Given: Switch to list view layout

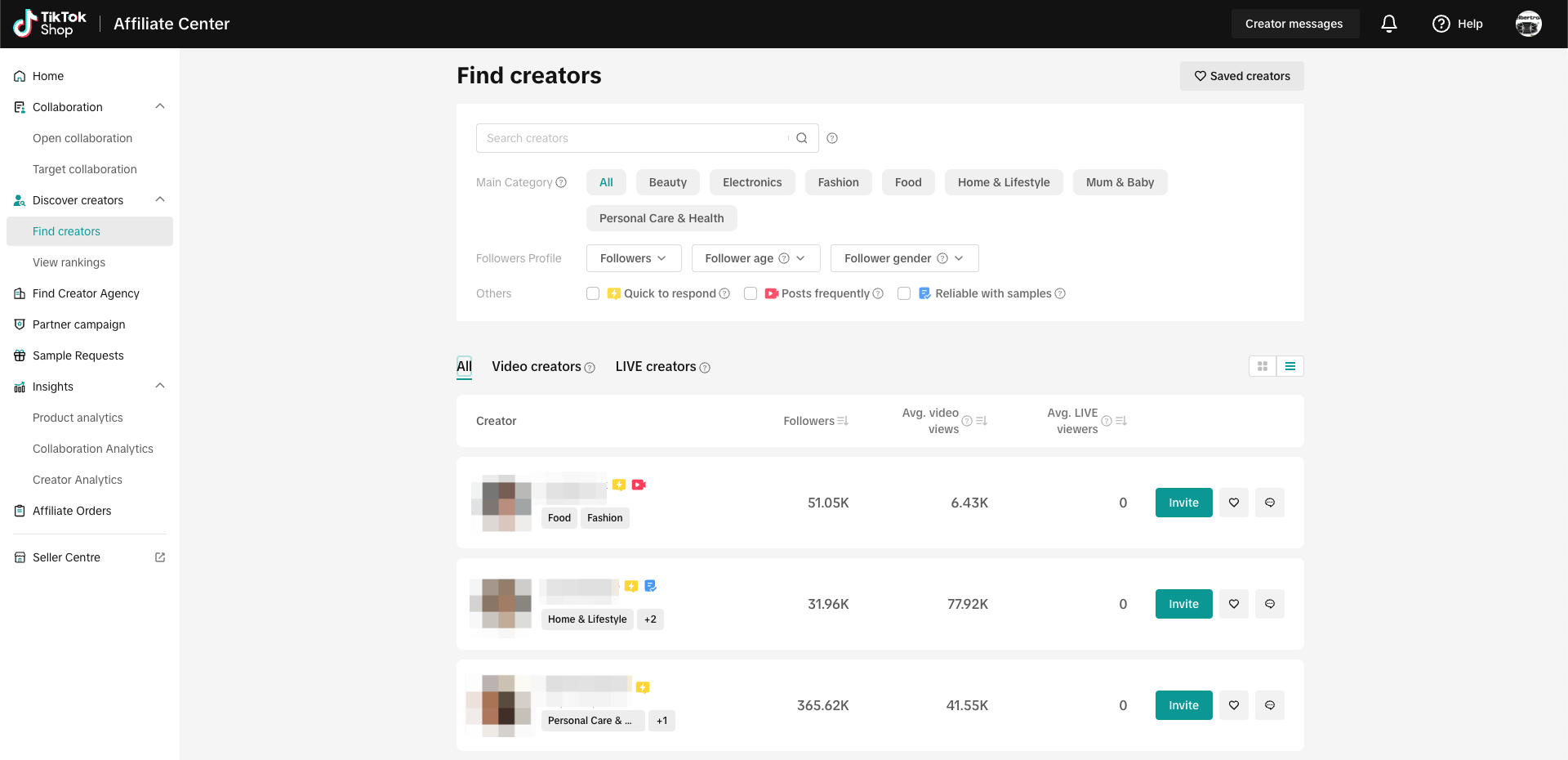Looking at the screenshot, I should click(1290, 366).
